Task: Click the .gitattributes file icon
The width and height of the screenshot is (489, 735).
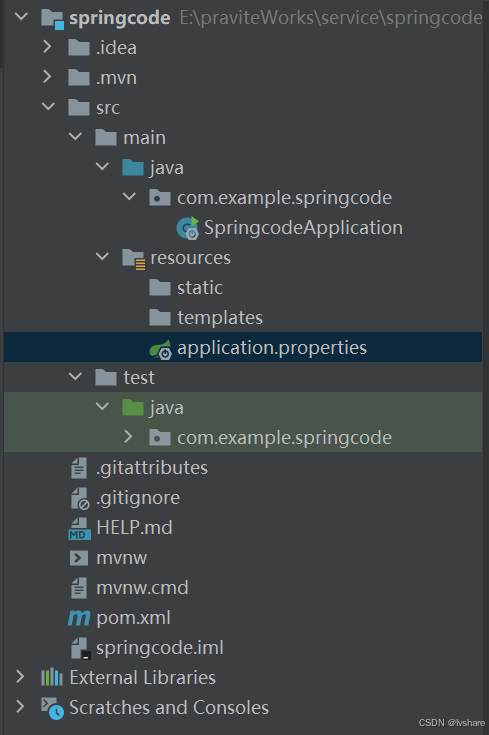Action: [x=79, y=468]
